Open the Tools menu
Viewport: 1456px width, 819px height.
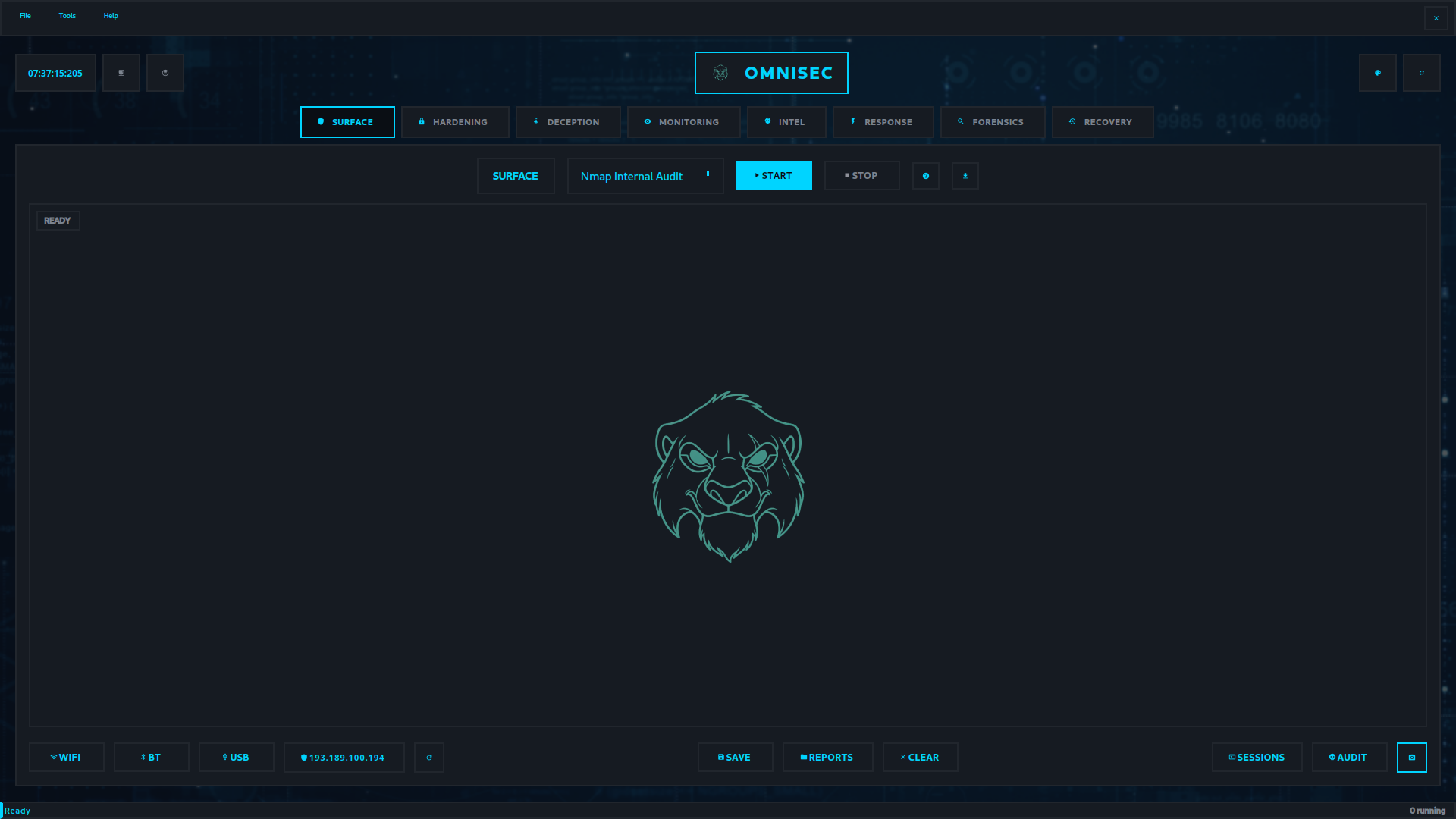pyautogui.click(x=67, y=16)
